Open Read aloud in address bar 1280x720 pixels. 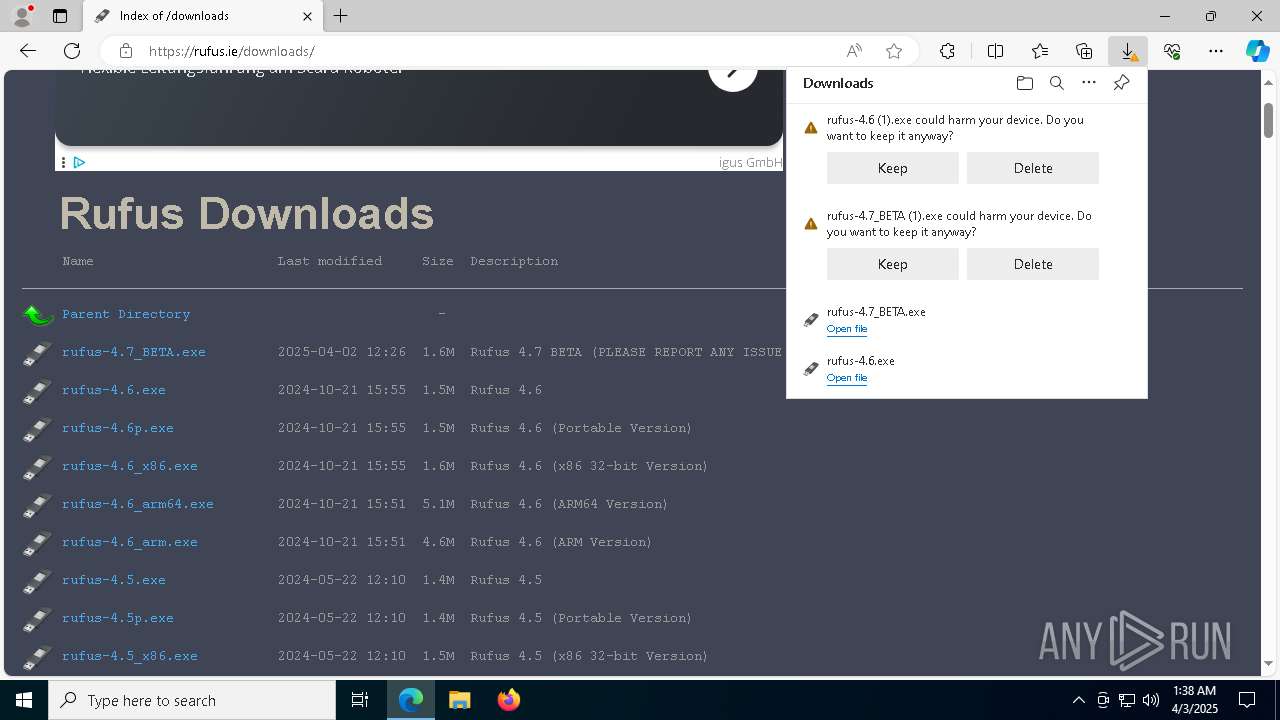click(854, 51)
